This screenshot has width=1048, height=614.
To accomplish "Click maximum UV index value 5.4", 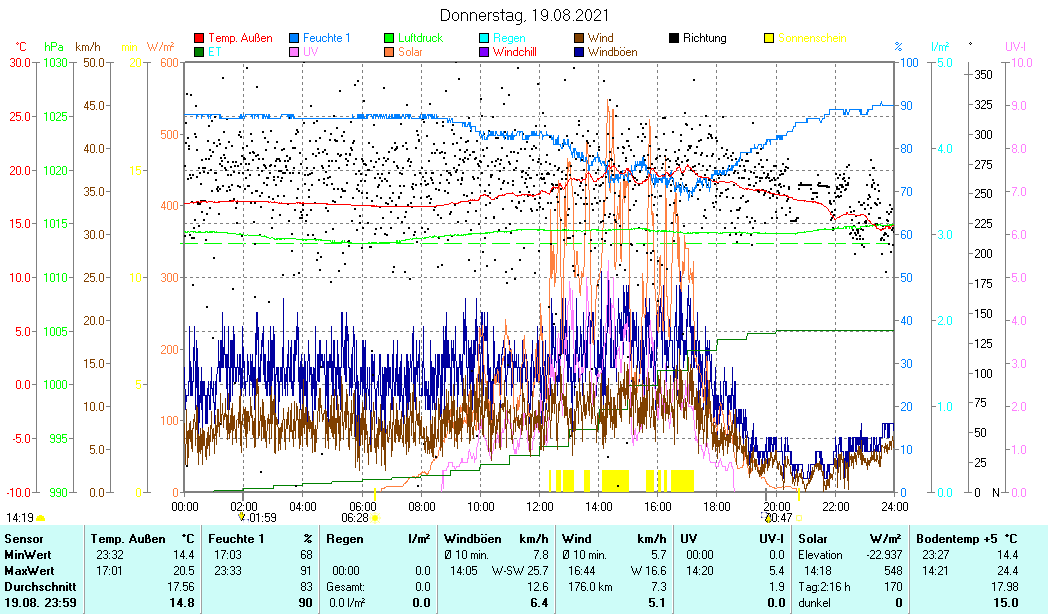I will pyautogui.click(x=777, y=571).
